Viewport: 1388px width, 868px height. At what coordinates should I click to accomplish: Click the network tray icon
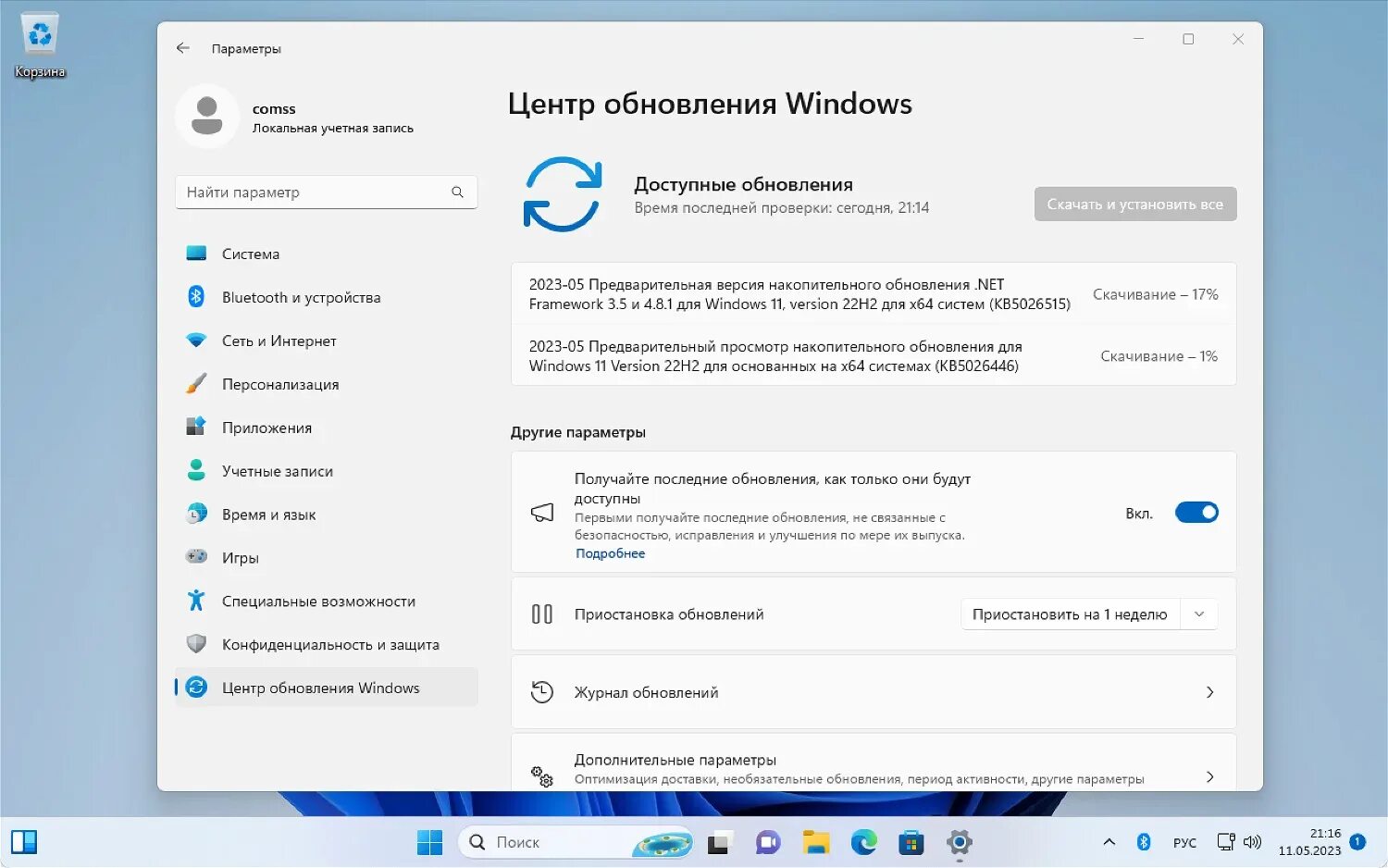tap(1226, 842)
